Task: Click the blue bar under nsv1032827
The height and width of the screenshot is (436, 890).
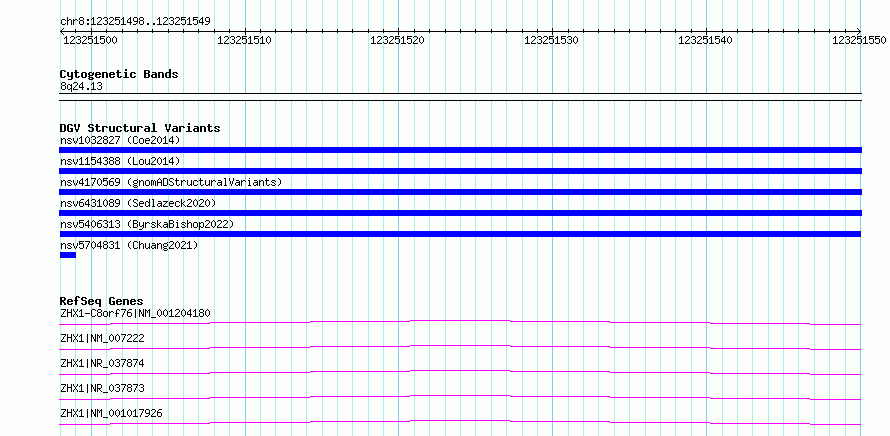Action: [x=460, y=150]
